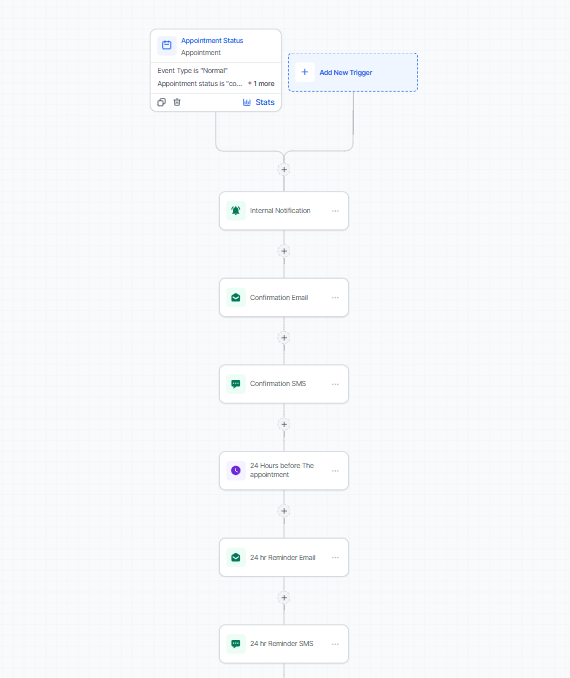This screenshot has width=570, height=678.
Task: Open Stats for the trigger
Action: 259,102
